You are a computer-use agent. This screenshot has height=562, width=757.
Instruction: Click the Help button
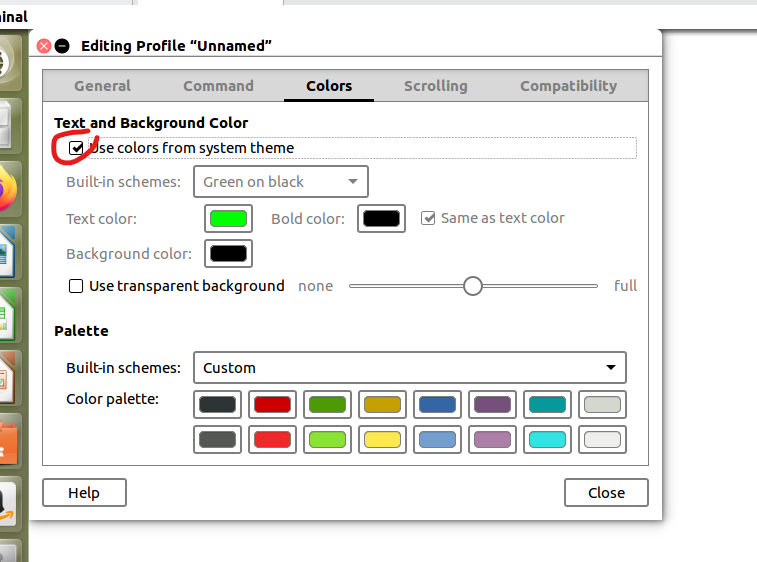(84, 492)
